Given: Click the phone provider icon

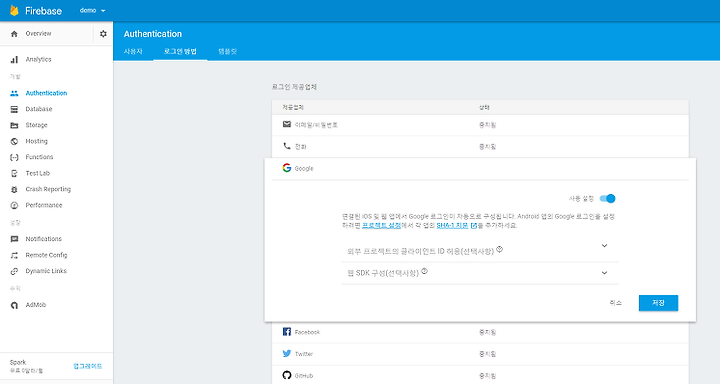Looking at the screenshot, I should coord(287,146).
